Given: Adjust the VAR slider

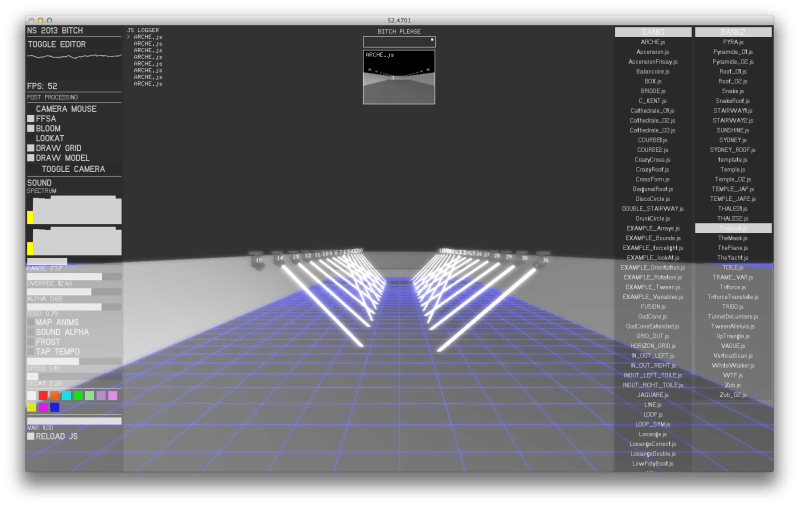Looking at the screenshot, I should (x=74, y=421).
